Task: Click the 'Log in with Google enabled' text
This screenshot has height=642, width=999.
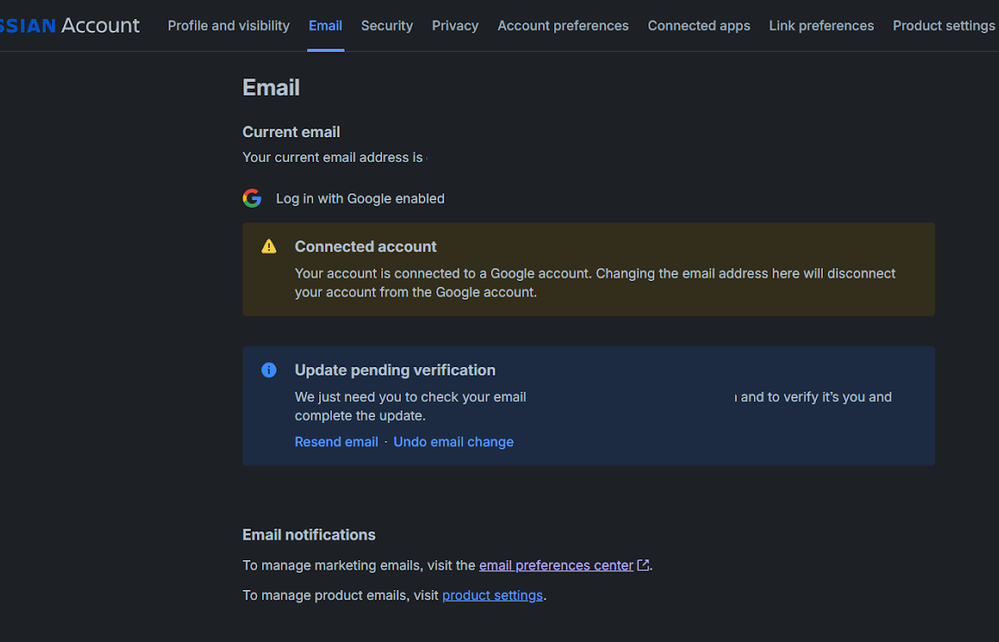Action: [360, 199]
